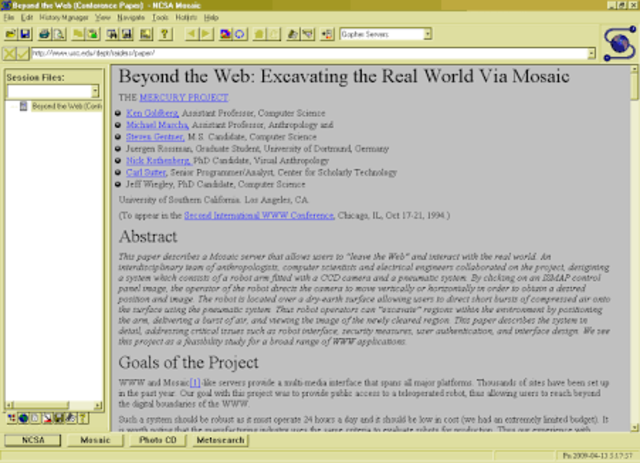The height and width of the screenshot is (463, 640).
Task: Select Beyond the Web entry in session tree
Action: click(x=67, y=106)
